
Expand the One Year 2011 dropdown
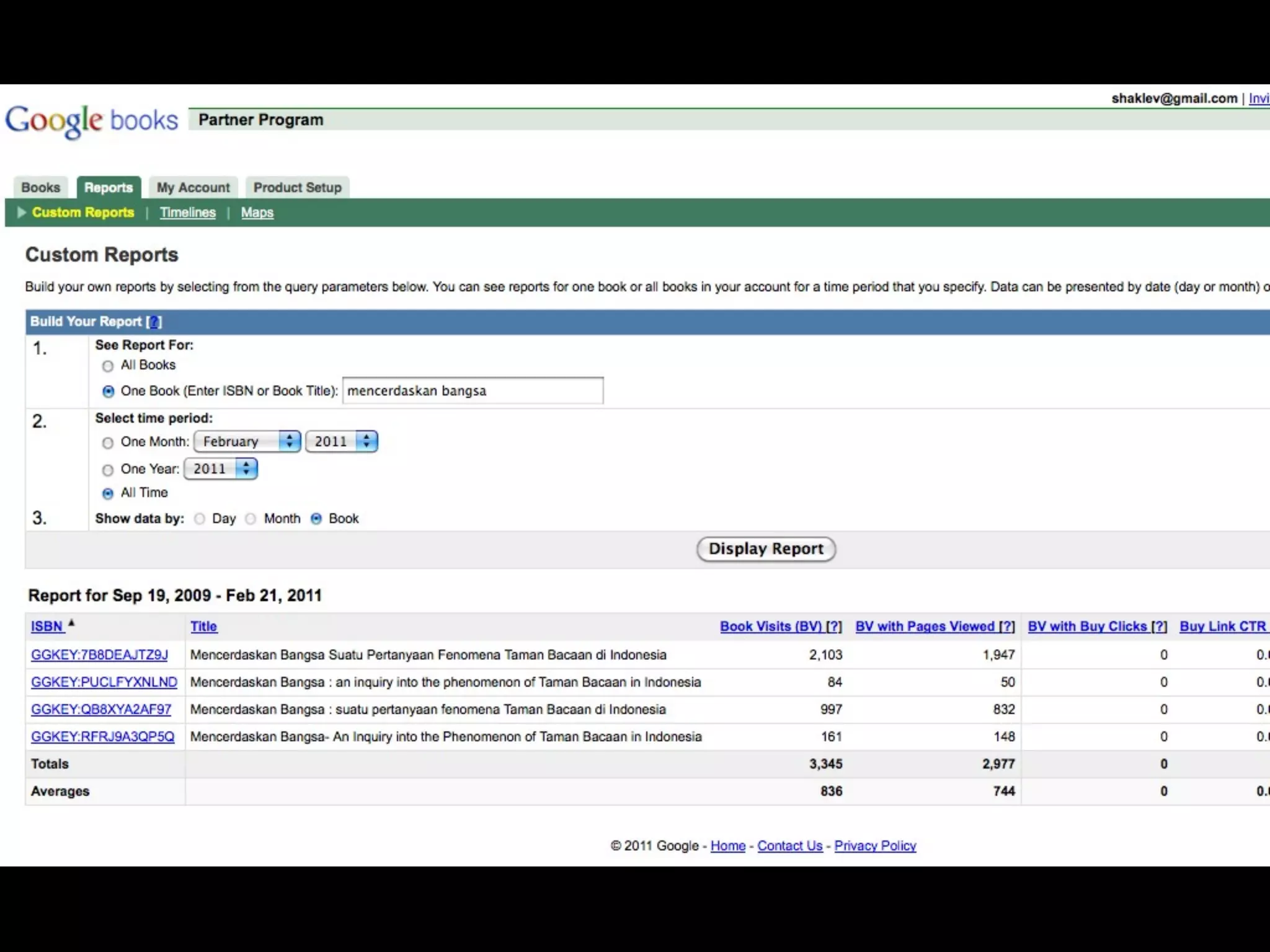[x=220, y=469]
